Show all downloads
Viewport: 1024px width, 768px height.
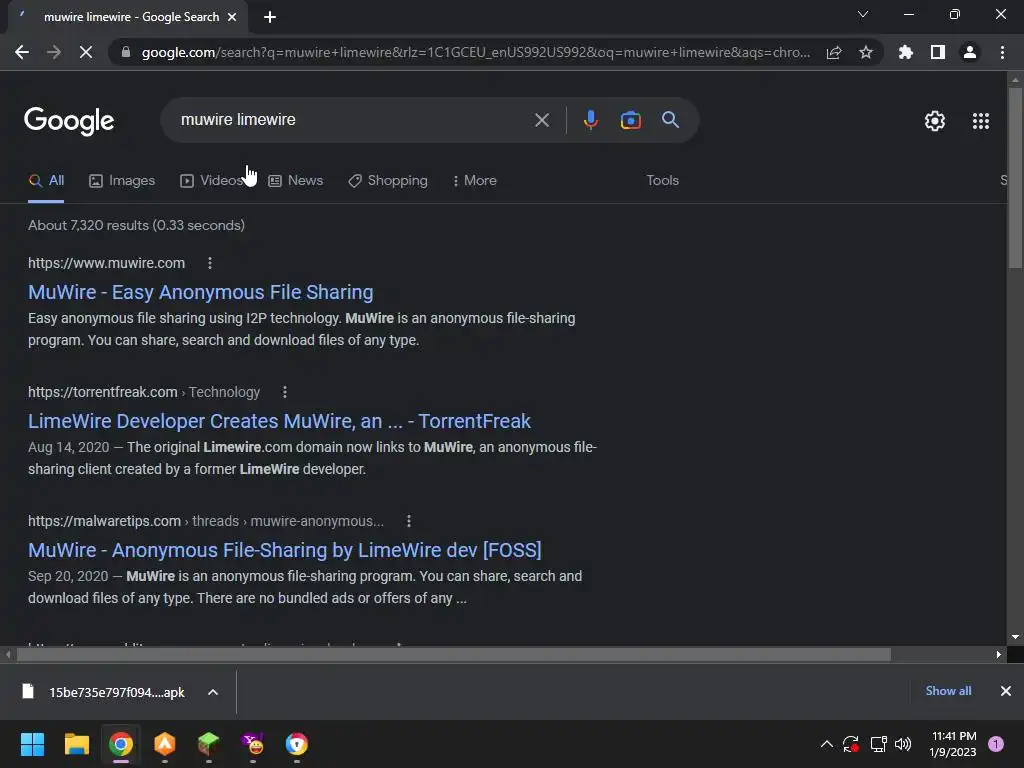click(x=948, y=691)
